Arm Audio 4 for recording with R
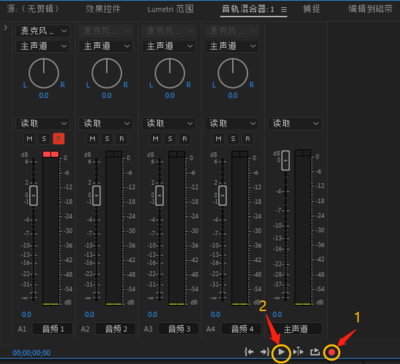Image resolution: width=400 pixels, height=364 pixels. point(248,139)
